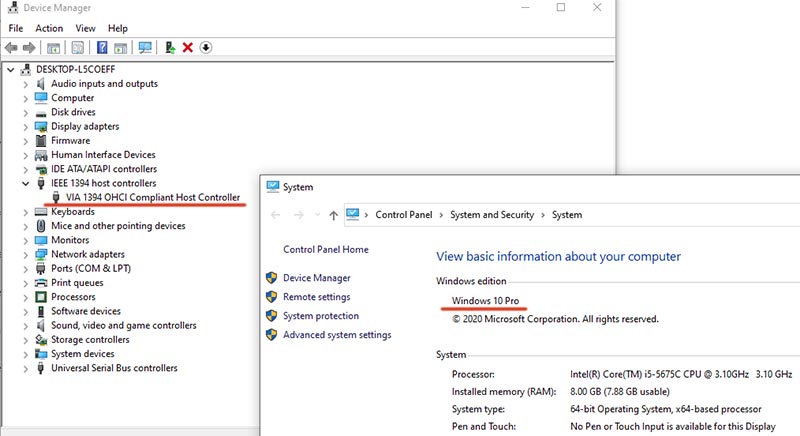The height and width of the screenshot is (436, 800).
Task: Click the blue Help question-mark toolbar icon
Action: coord(102,47)
